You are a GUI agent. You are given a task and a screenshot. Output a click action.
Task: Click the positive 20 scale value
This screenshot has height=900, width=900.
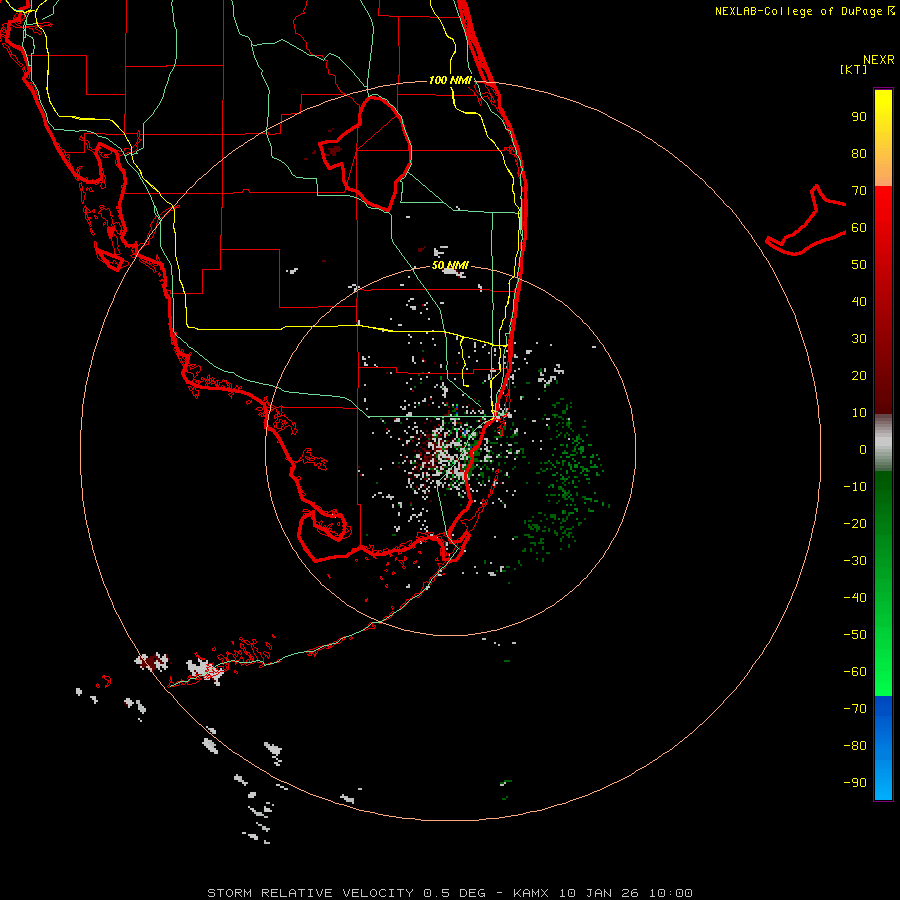point(859,375)
